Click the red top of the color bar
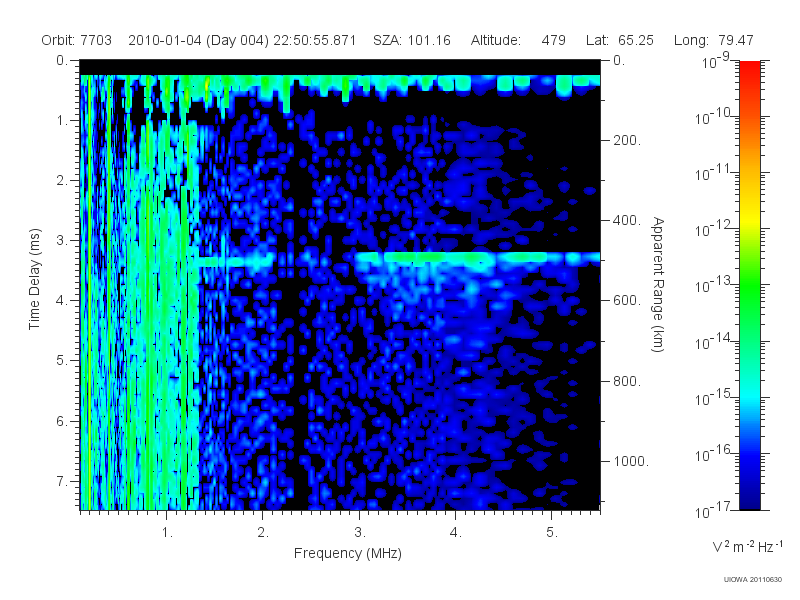This screenshot has height=600, width=800. click(749, 69)
